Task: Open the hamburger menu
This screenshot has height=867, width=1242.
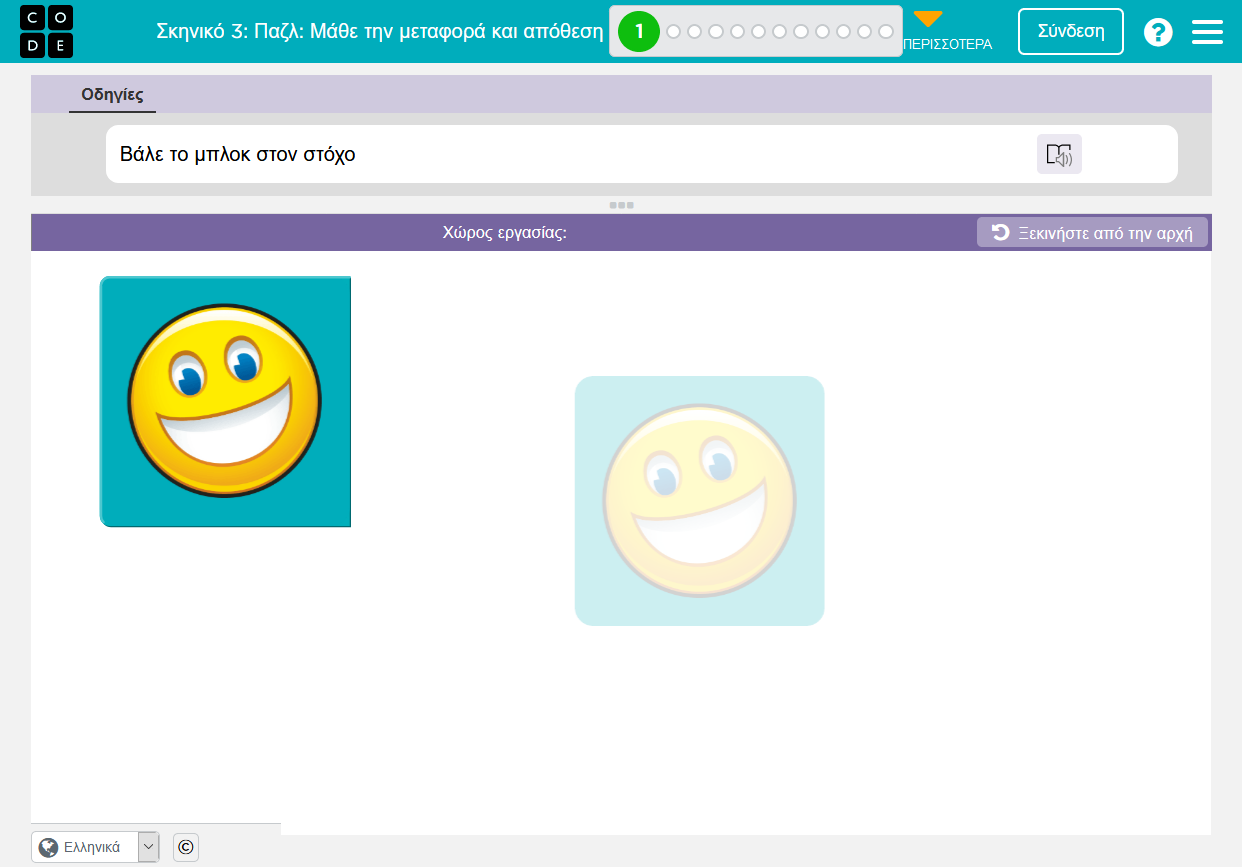Action: click(x=1207, y=32)
